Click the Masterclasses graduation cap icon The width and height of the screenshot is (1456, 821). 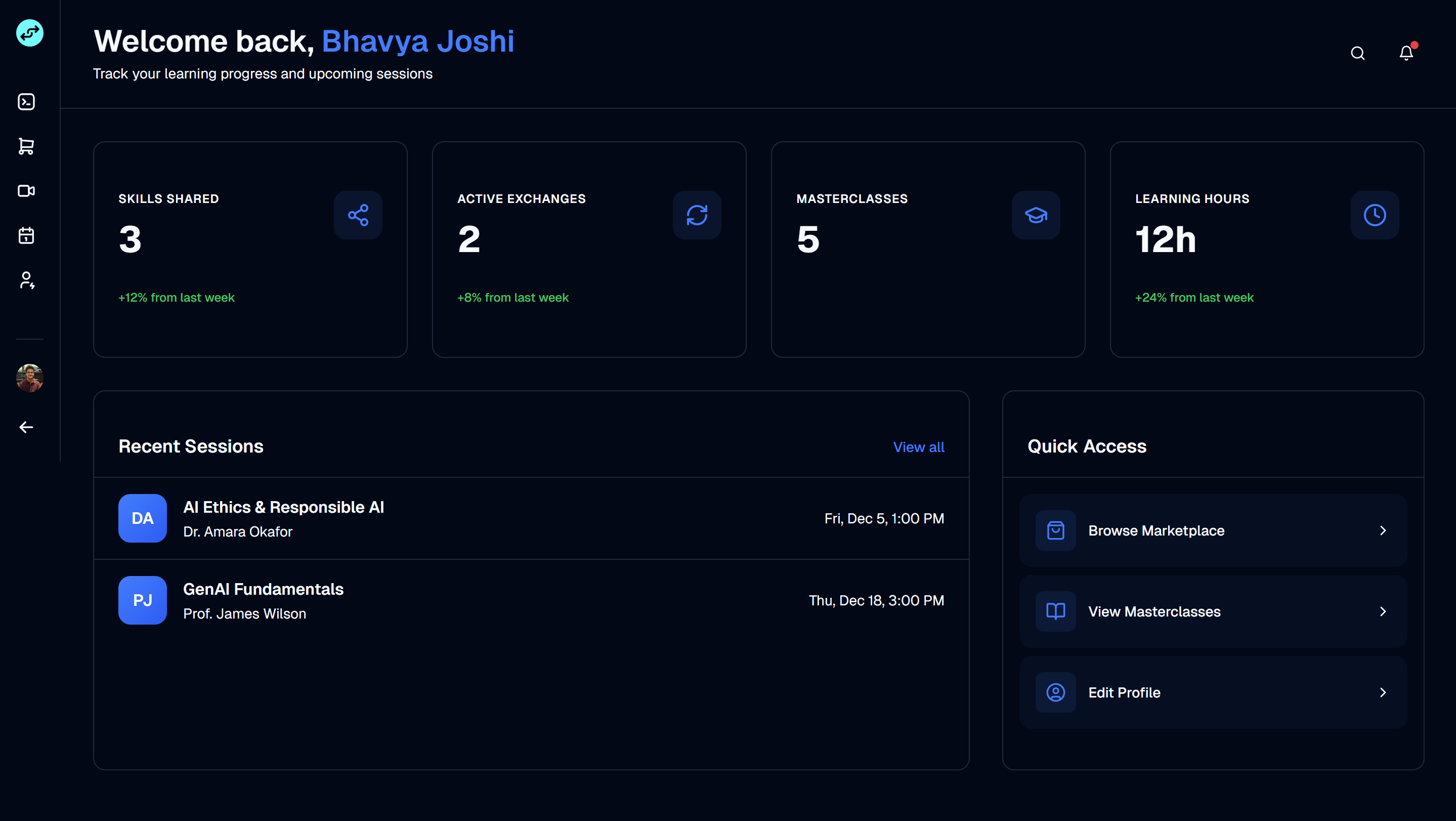point(1036,215)
